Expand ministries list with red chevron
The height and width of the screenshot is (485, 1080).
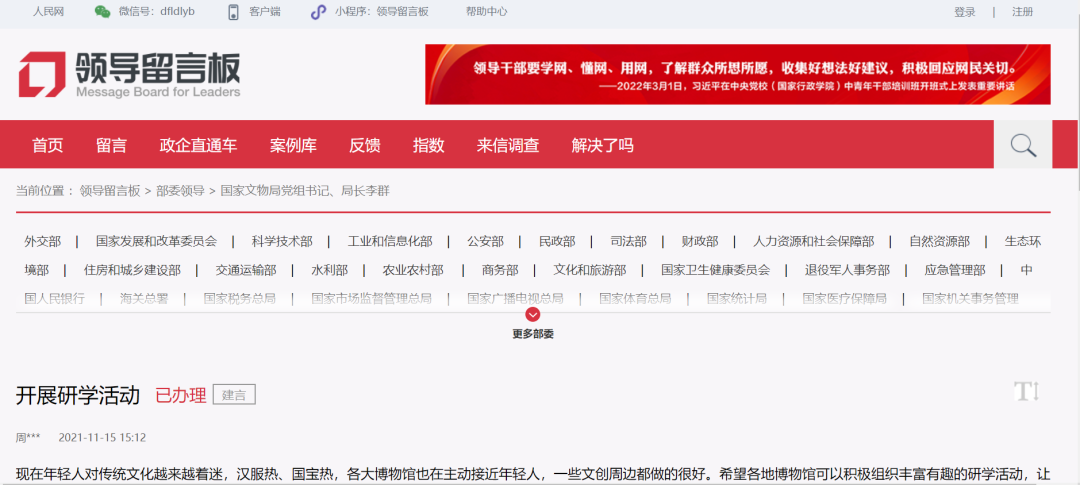(x=532, y=314)
